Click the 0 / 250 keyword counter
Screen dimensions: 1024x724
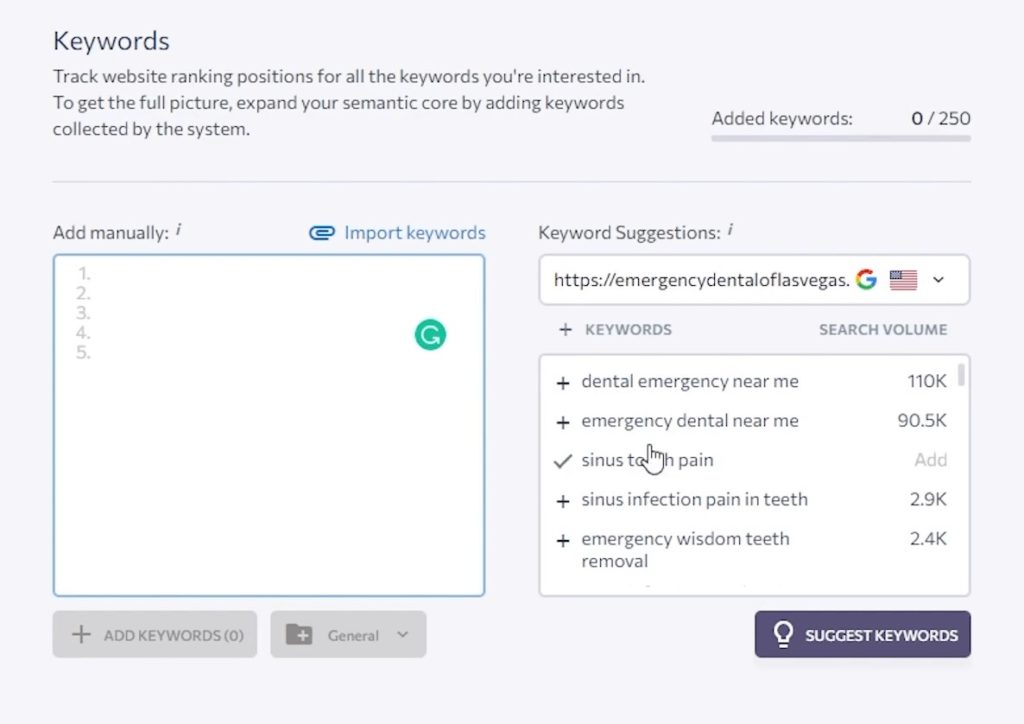coord(940,118)
